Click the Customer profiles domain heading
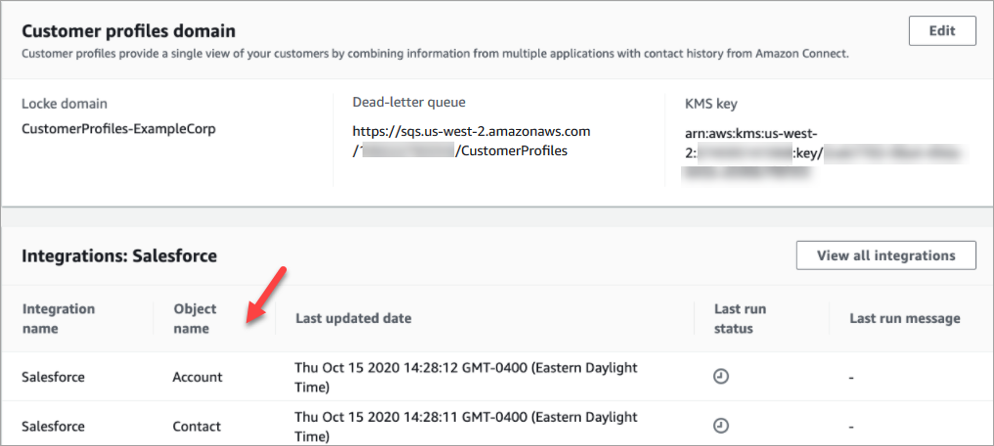Viewport: 994px width, 446px height. (129, 32)
